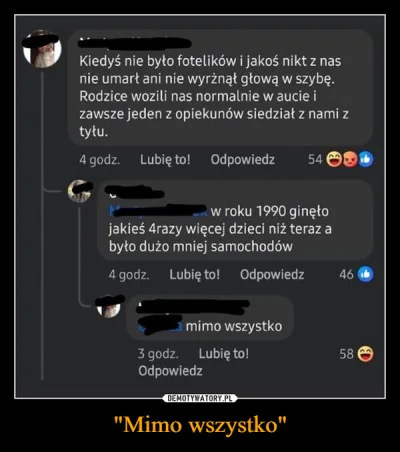Open the third commenter's avatar

click(x=109, y=307)
